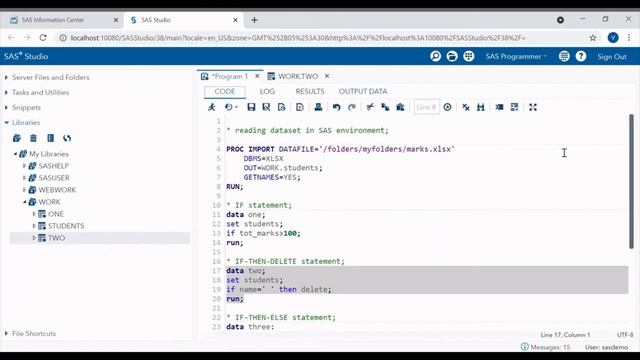The width and height of the screenshot is (640, 360).
Task: Click the New Library icon
Action: coord(17,138)
